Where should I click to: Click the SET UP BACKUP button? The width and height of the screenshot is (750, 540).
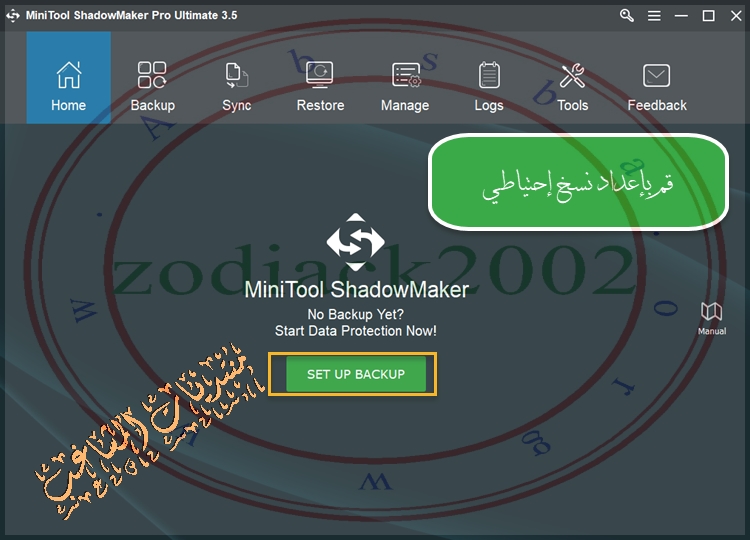tap(356, 374)
